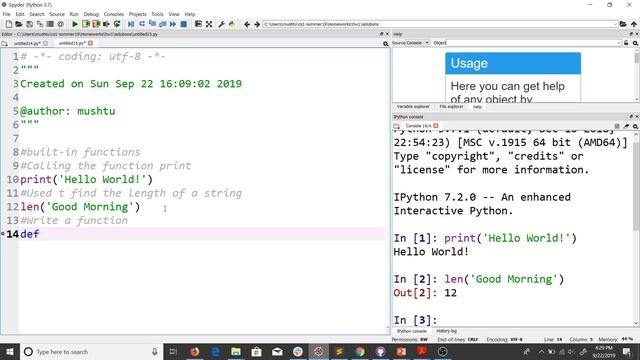Click Maximize current pane icon
The height and width of the screenshot is (360, 640).
coord(198,24)
